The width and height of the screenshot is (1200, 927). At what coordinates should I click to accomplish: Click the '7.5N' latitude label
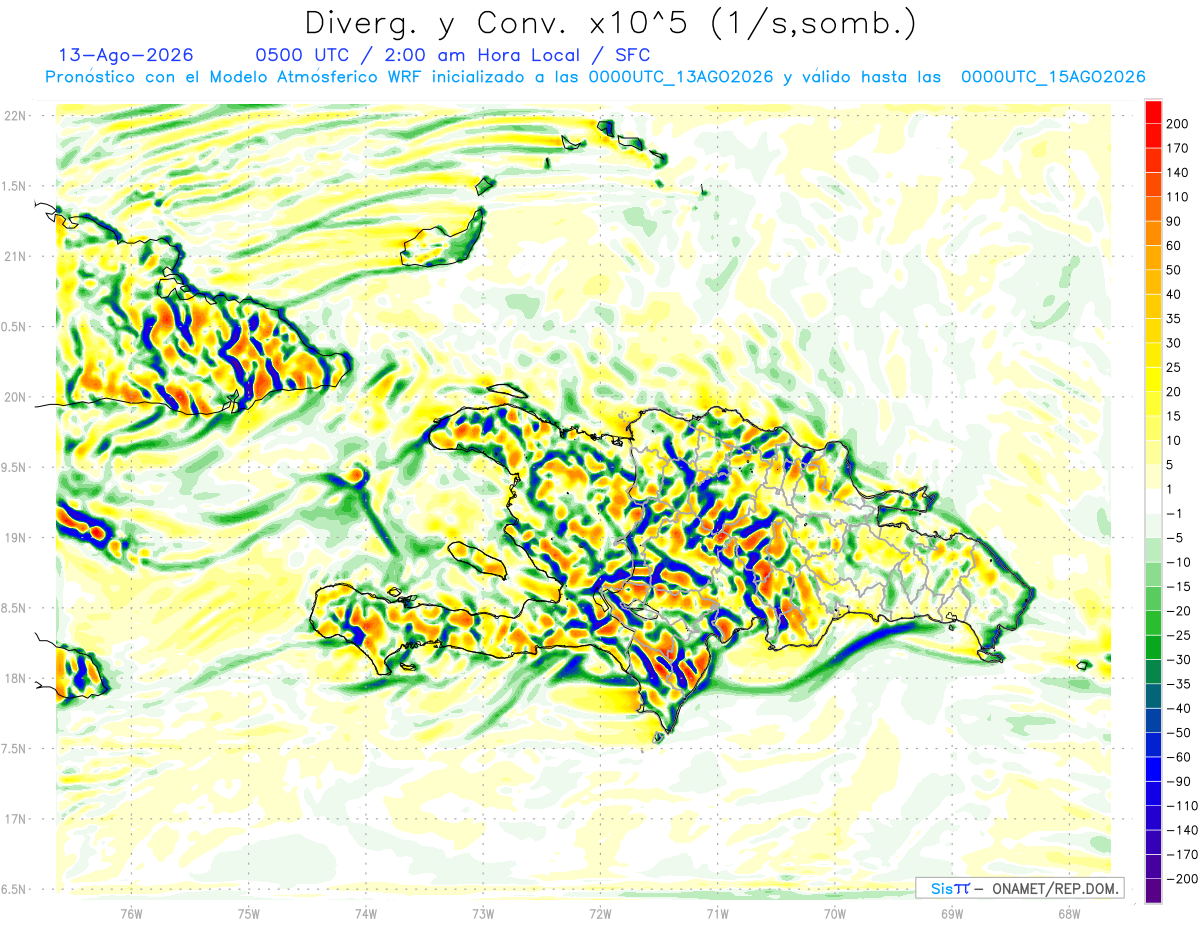pos(15,748)
